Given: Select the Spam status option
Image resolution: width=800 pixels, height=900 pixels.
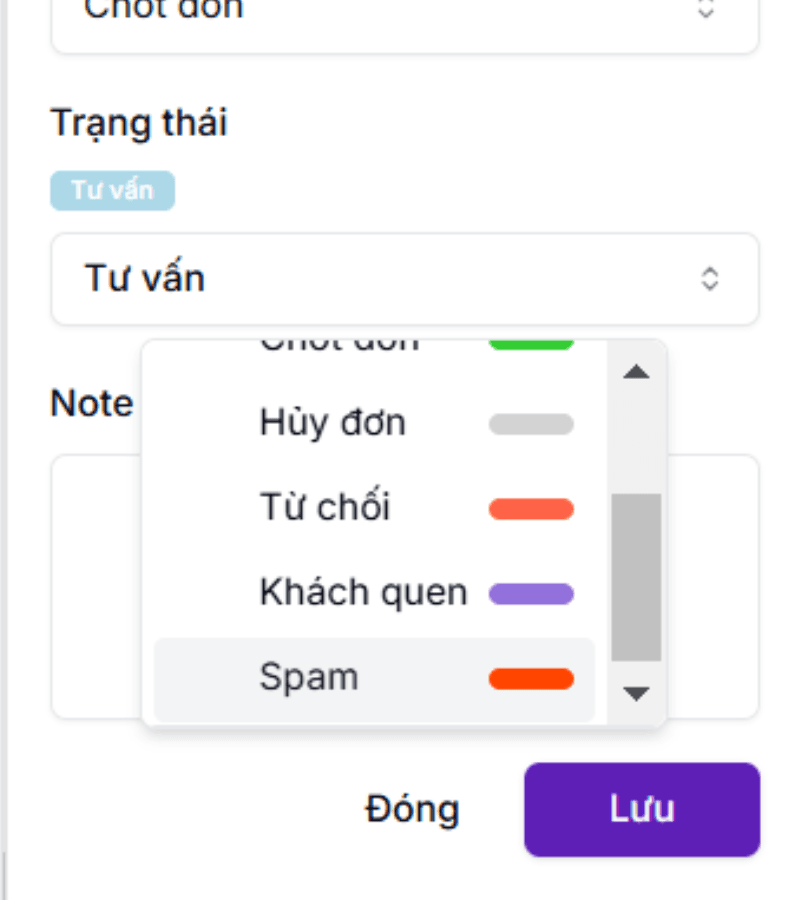Looking at the screenshot, I should [309, 678].
